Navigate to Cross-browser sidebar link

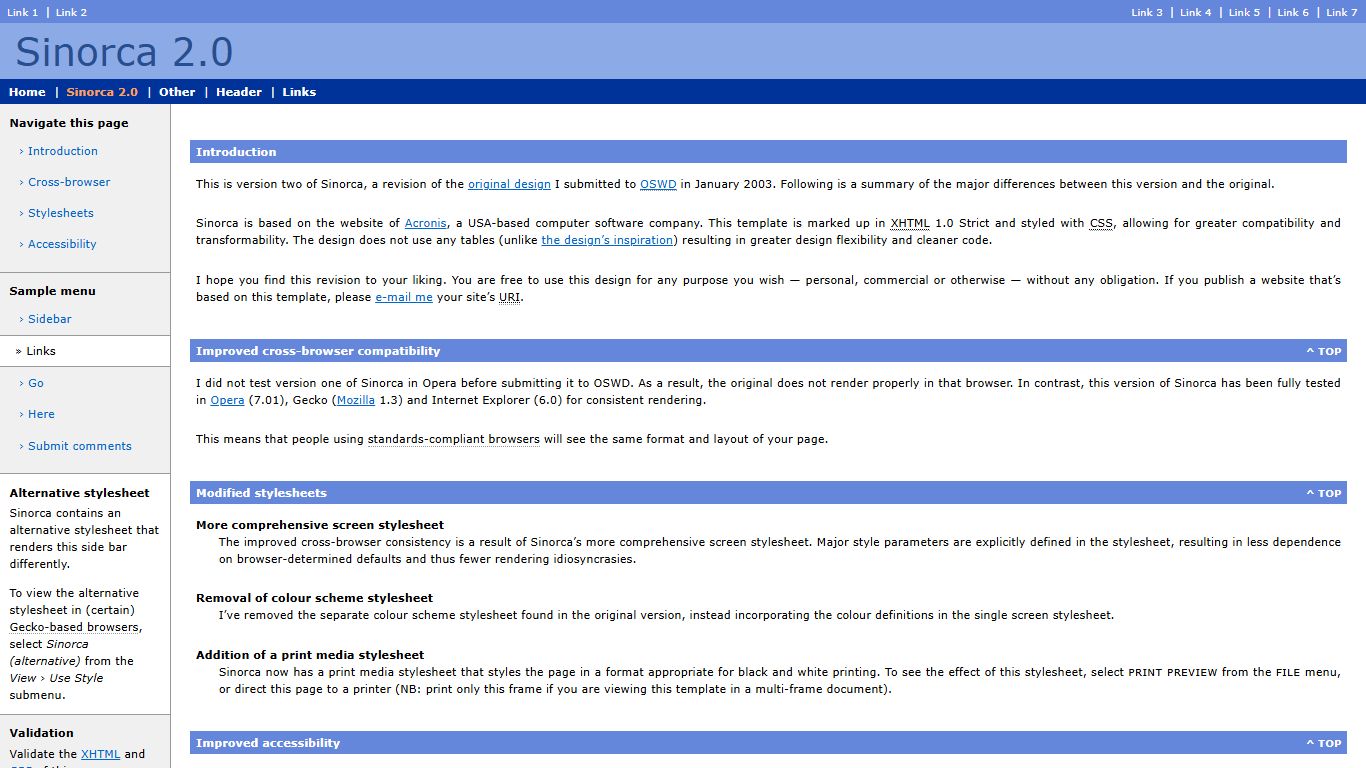tap(69, 182)
